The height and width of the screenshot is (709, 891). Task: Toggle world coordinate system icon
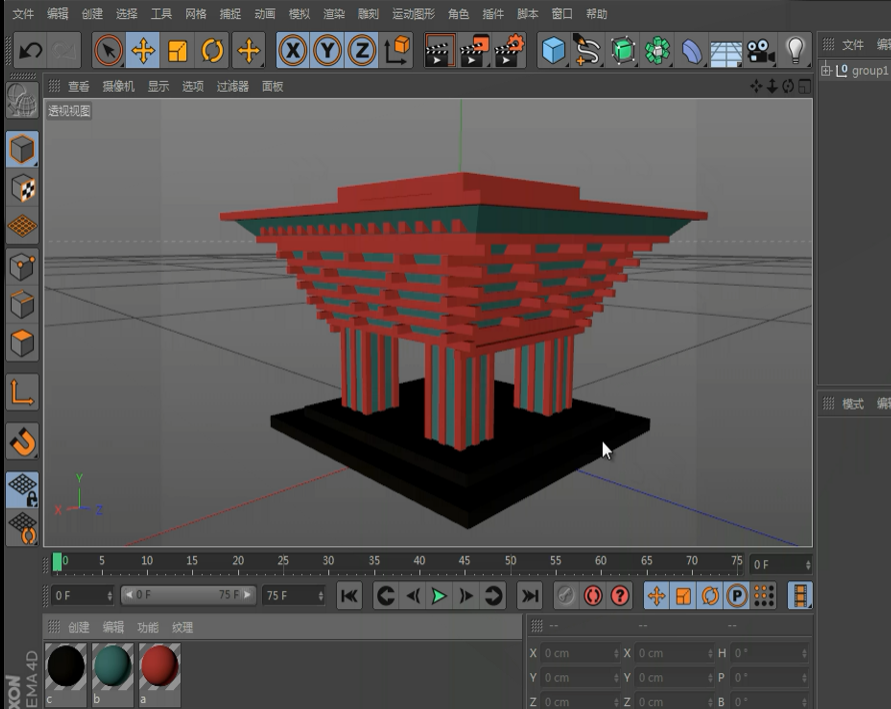[x=398, y=51]
